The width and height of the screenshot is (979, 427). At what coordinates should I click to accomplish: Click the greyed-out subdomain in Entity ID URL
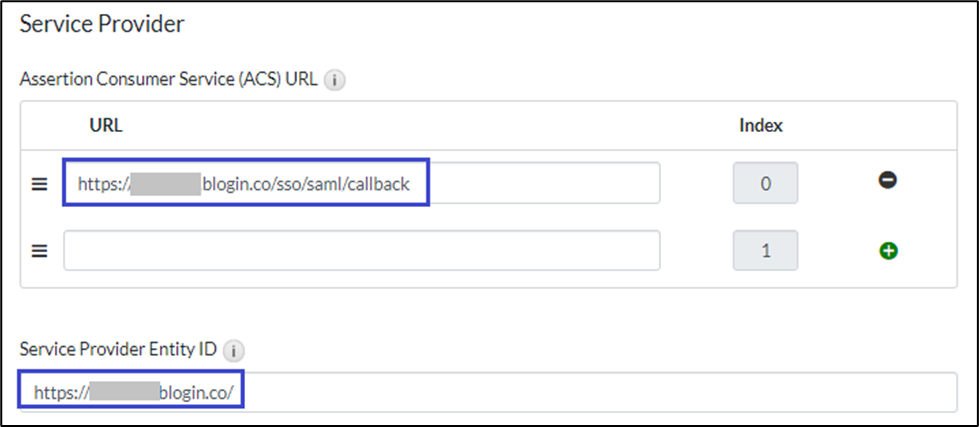(124, 392)
